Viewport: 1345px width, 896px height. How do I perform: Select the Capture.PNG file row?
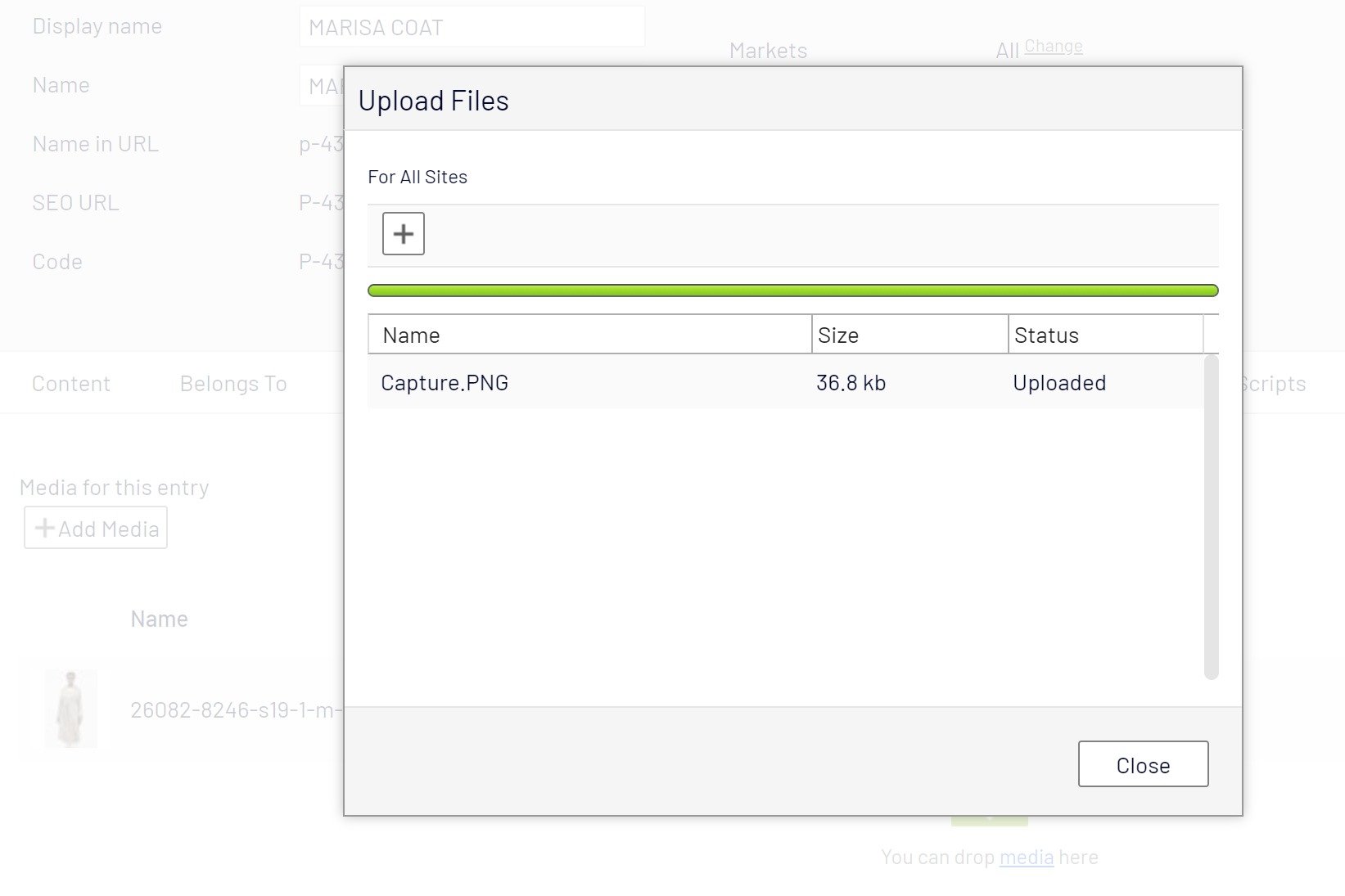click(x=589, y=383)
